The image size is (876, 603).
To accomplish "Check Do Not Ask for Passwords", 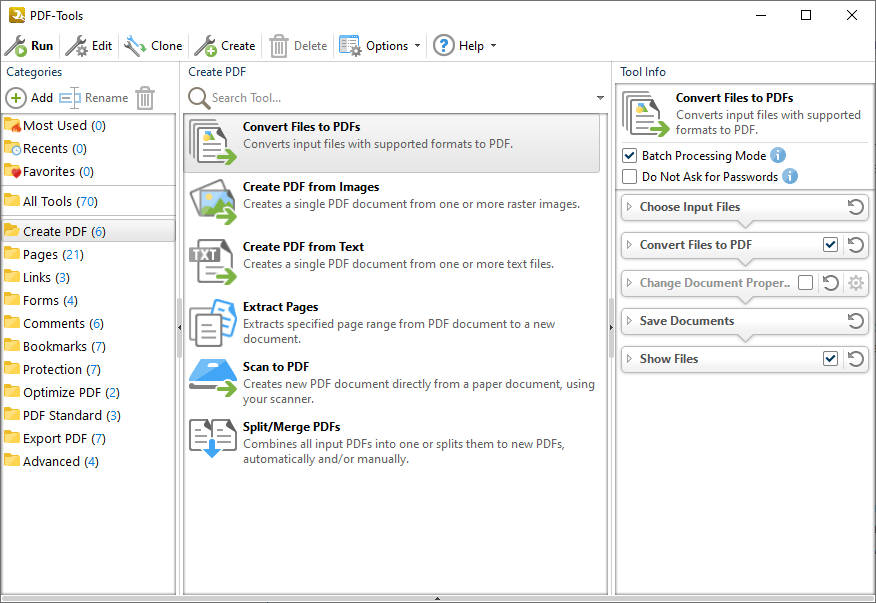I will tap(629, 177).
